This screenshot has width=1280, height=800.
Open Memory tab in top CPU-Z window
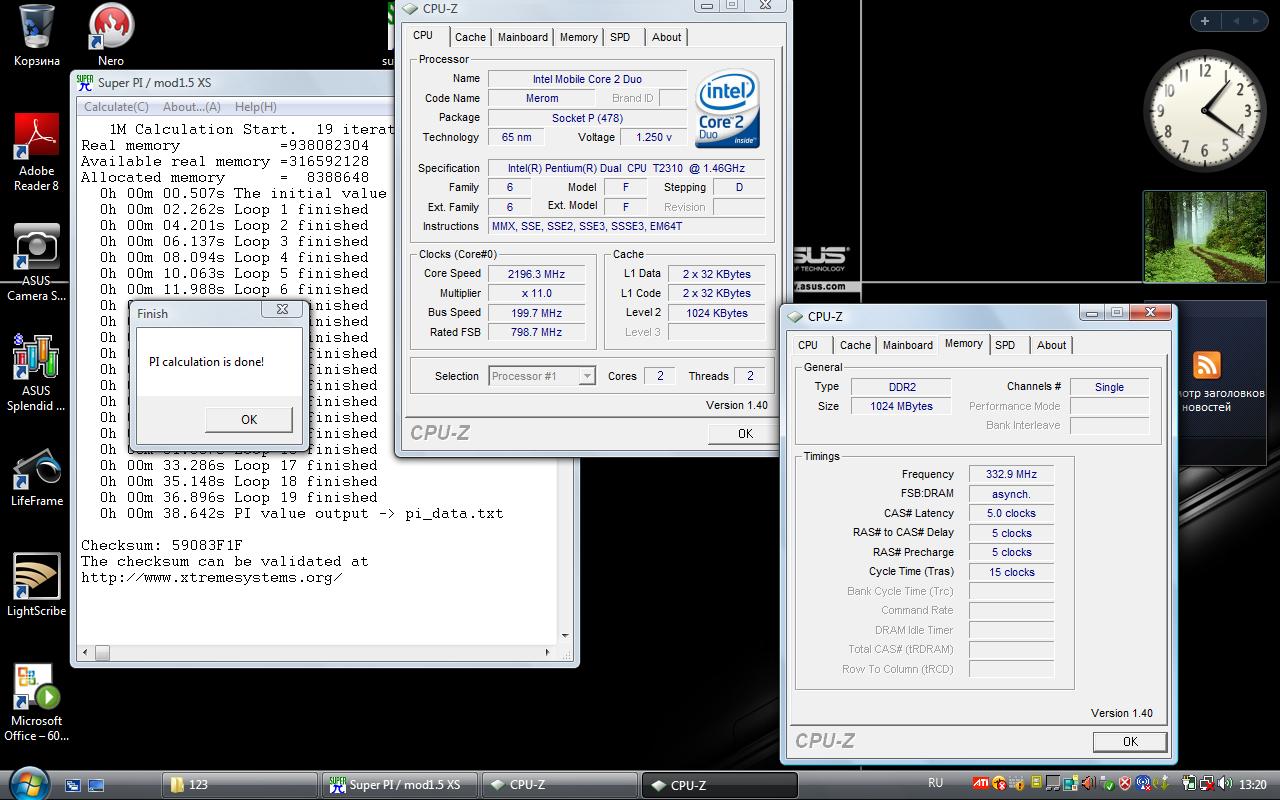coord(578,37)
